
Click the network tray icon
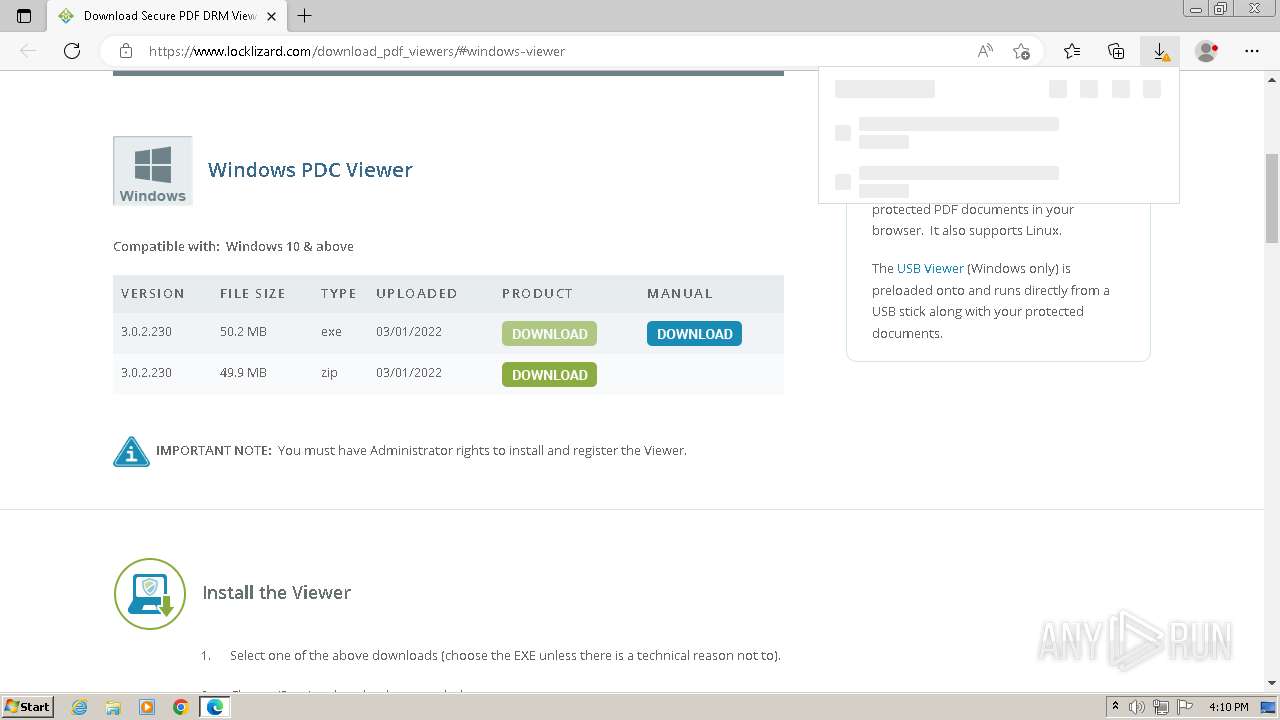coord(1161,707)
